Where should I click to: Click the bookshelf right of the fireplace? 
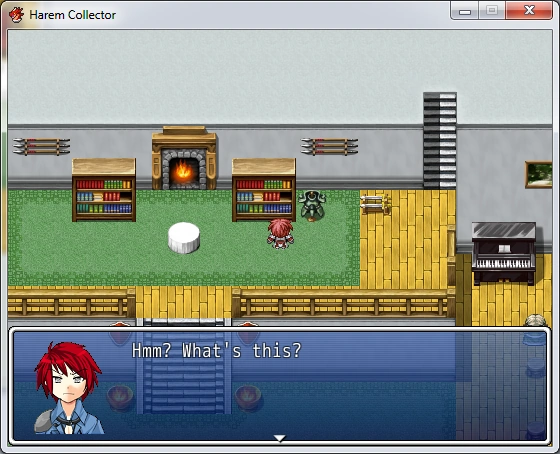264,190
